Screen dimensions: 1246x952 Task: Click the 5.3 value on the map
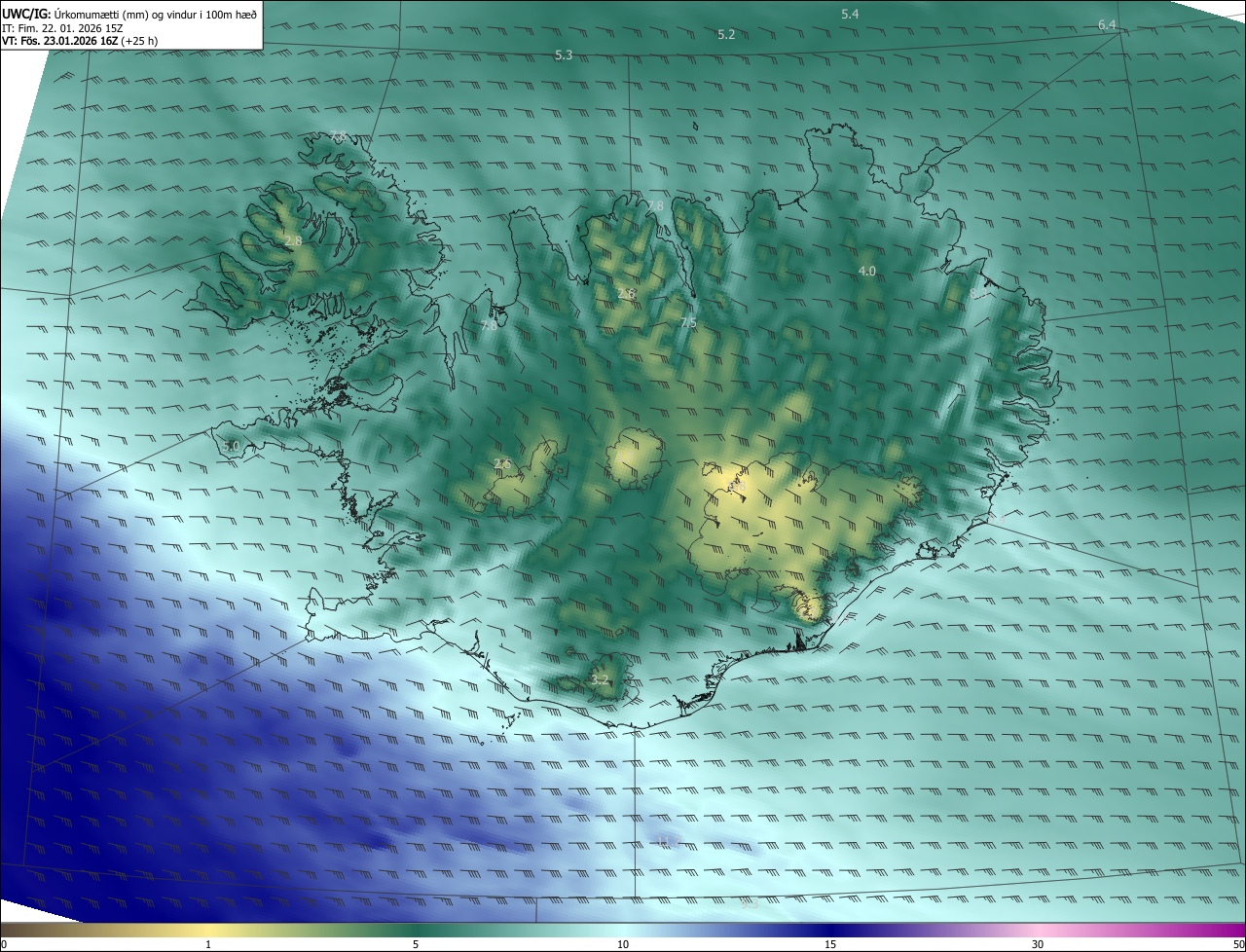[x=564, y=55]
